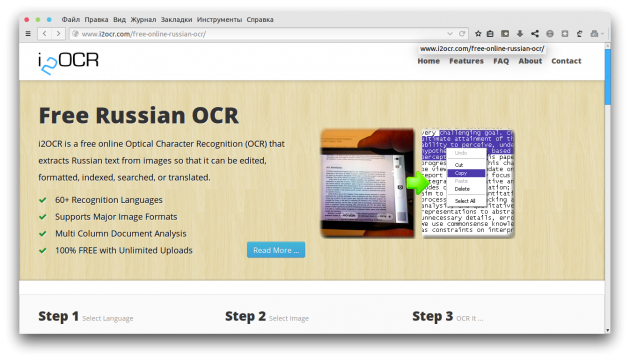Open the Инструменты menu
The width and height of the screenshot is (630, 360).
[x=219, y=19]
